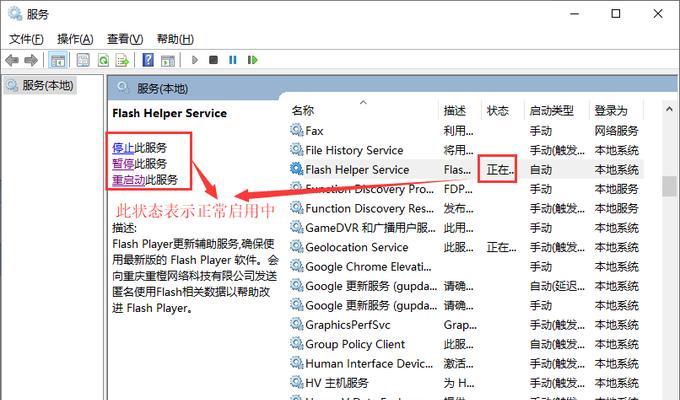Image resolution: width=680 pixels, height=400 pixels.
Task: Click the Human Interface Devic... service name
Action: pos(369,364)
